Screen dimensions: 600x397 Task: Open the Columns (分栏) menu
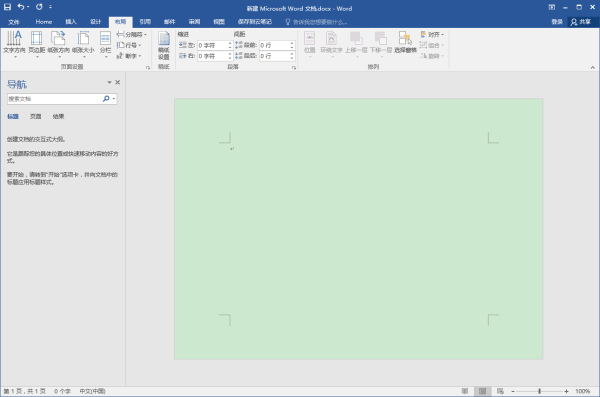pos(105,44)
